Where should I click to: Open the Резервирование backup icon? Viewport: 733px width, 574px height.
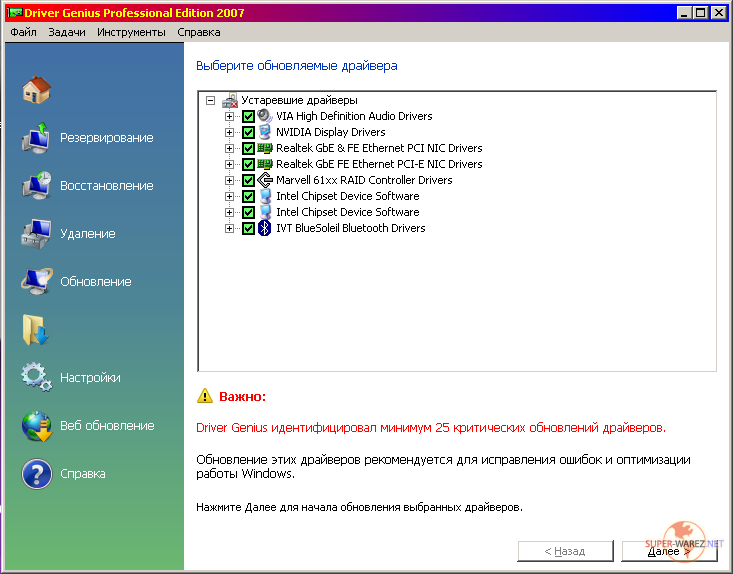click(x=37, y=138)
